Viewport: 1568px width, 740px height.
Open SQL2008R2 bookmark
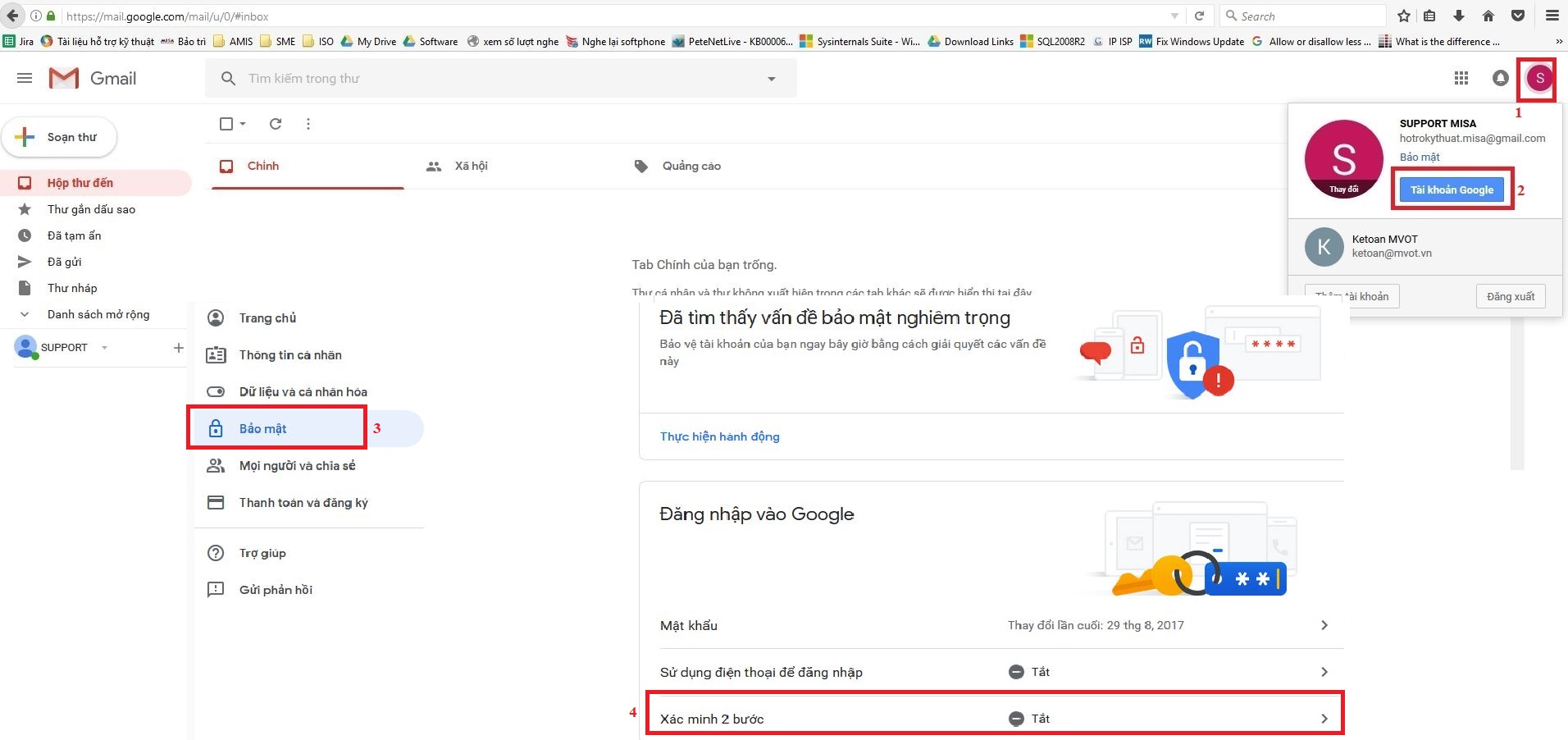click(1052, 42)
